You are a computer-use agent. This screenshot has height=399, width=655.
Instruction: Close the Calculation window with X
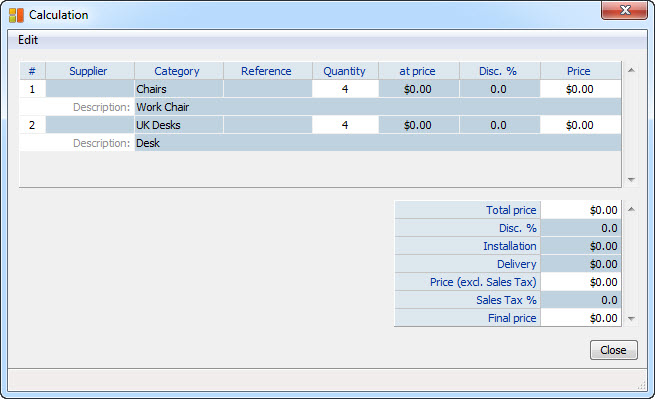click(x=625, y=10)
